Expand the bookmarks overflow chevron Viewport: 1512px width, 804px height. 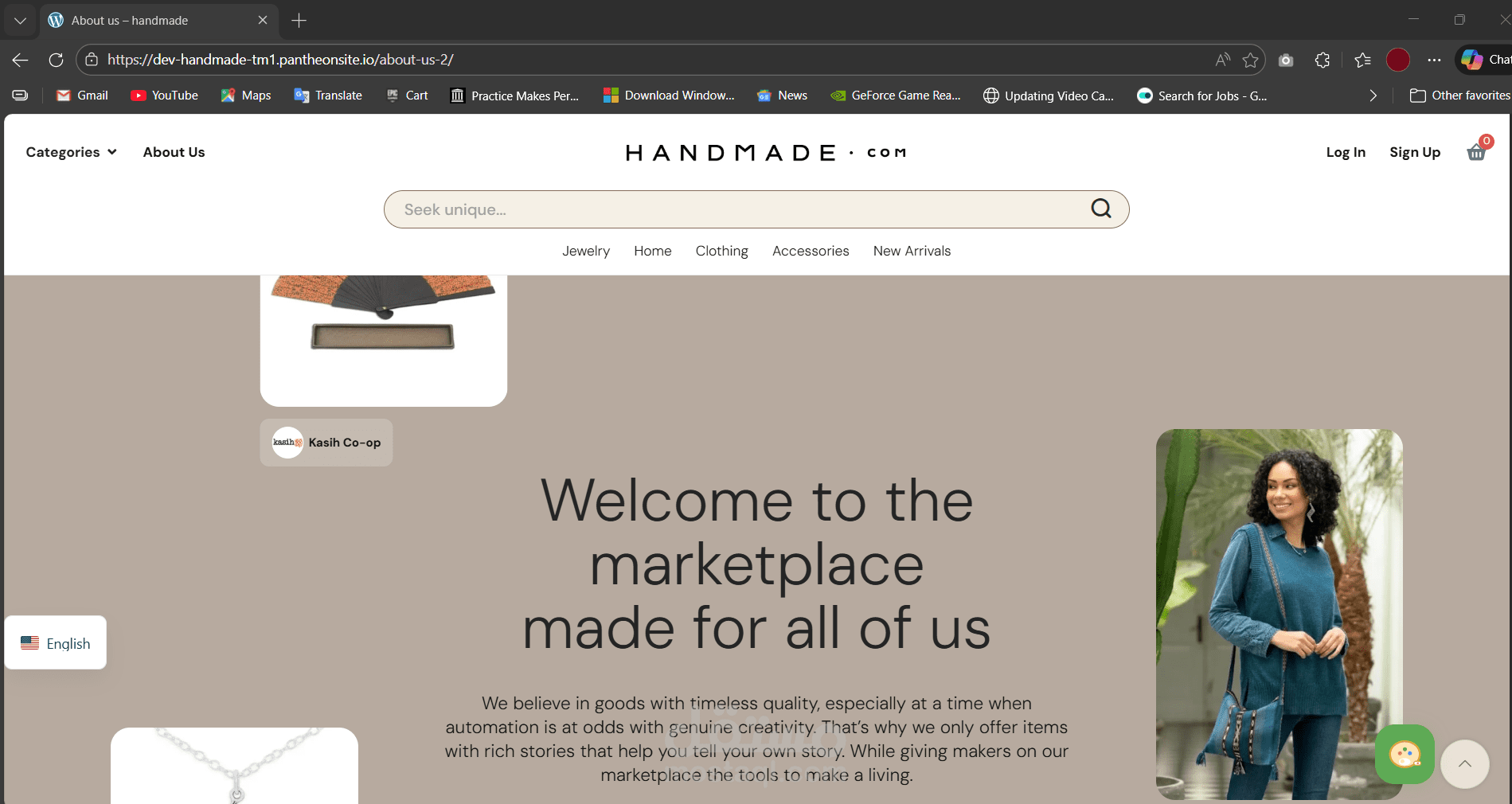click(x=1373, y=96)
